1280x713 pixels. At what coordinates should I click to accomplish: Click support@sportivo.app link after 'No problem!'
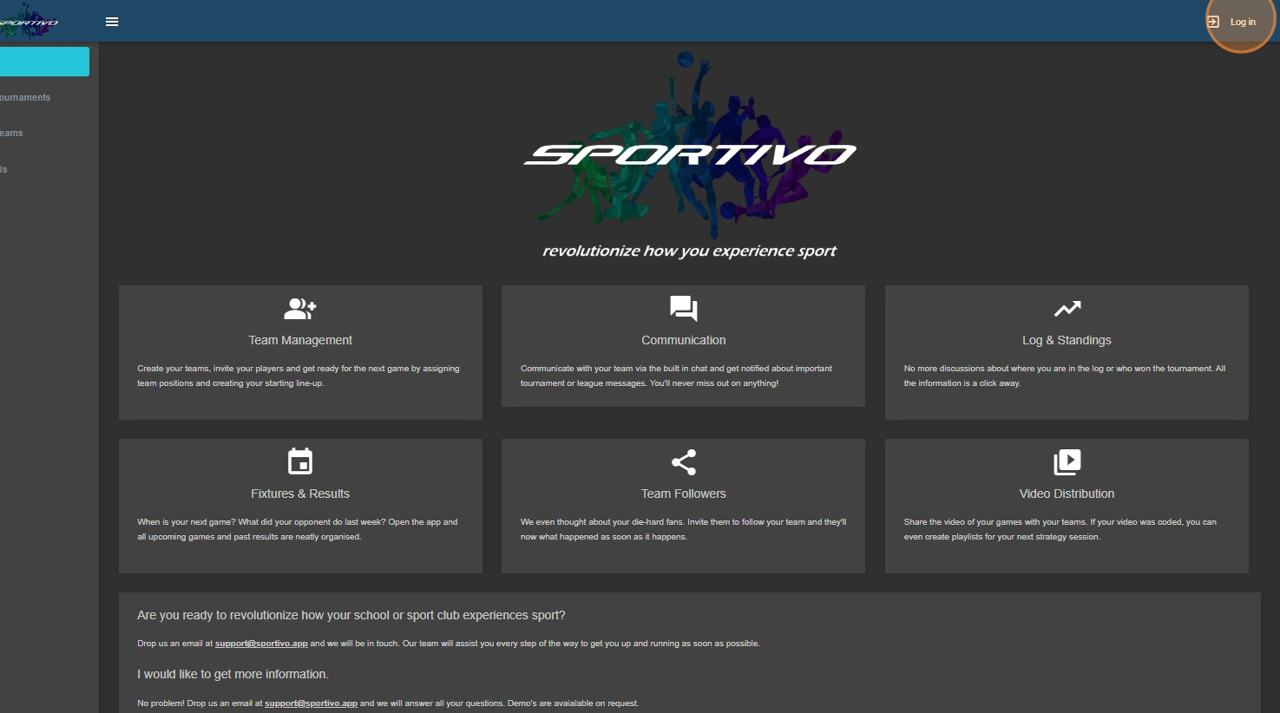click(x=311, y=703)
